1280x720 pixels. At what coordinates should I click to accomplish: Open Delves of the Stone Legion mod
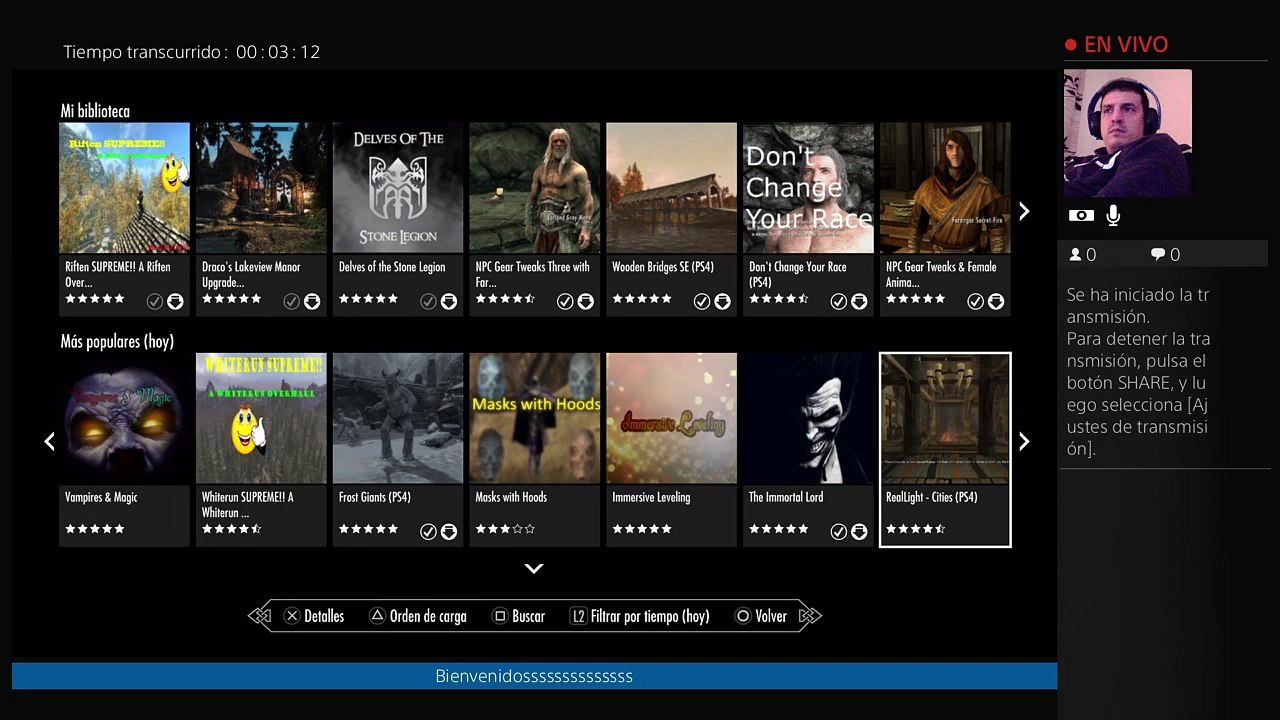[398, 188]
